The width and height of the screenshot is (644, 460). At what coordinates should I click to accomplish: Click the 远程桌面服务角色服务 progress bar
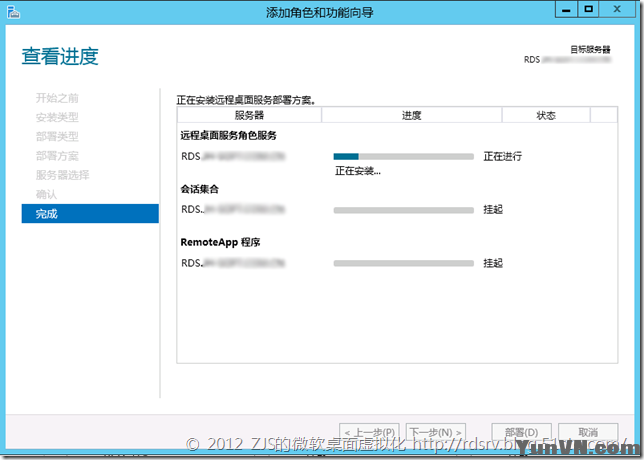pyautogui.click(x=403, y=156)
